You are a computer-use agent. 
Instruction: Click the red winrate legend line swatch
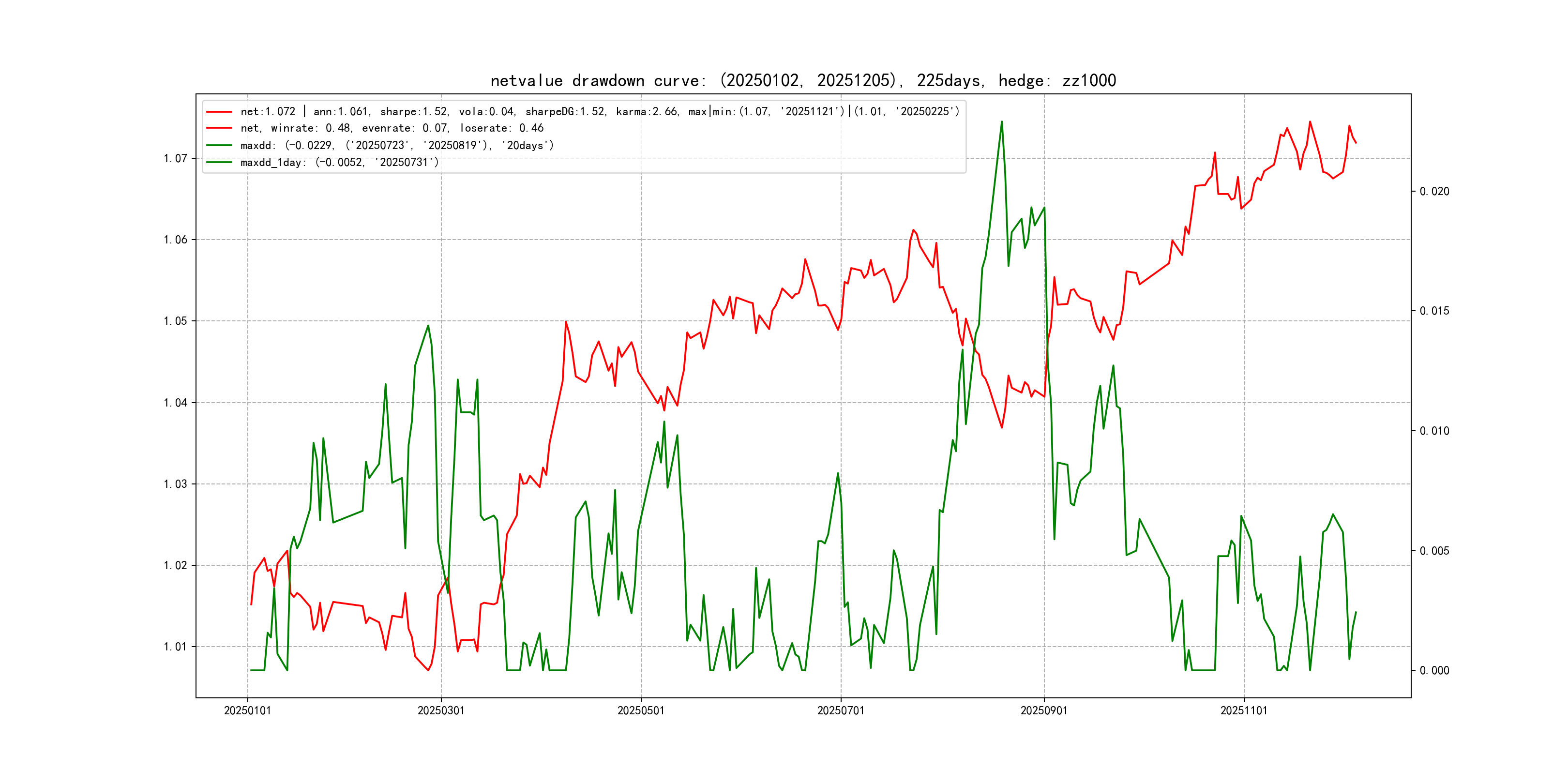point(219,128)
